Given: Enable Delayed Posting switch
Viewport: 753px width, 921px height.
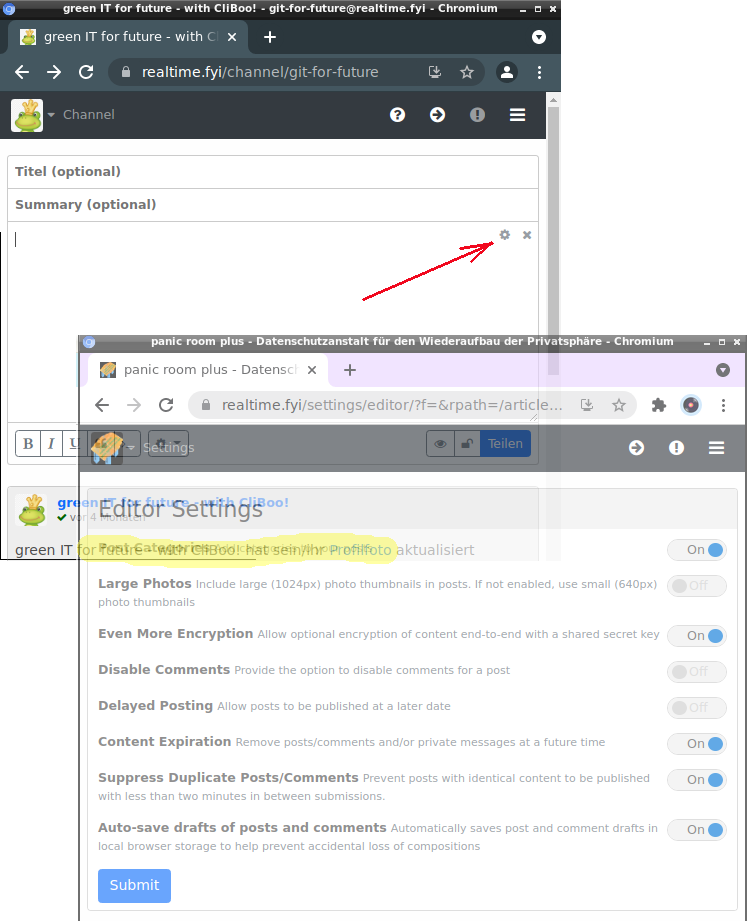Looking at the screenshot, I should pos(696,708).
